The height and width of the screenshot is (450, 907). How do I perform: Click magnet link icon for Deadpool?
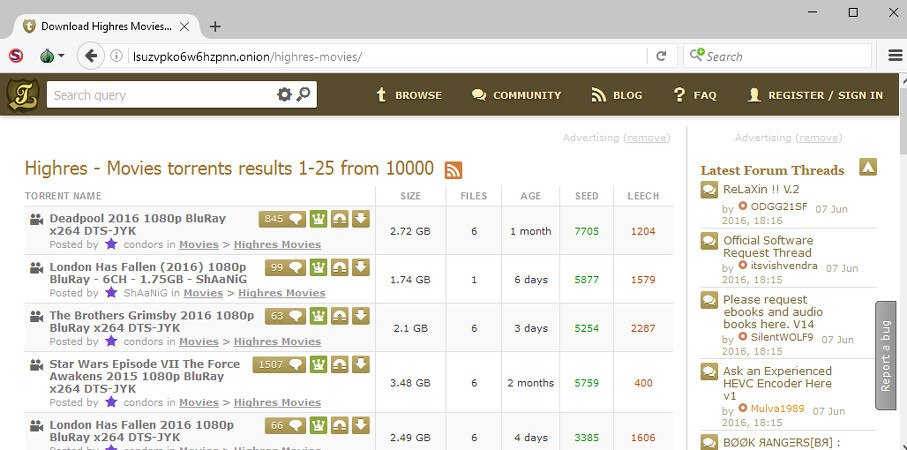pos(340,219)
